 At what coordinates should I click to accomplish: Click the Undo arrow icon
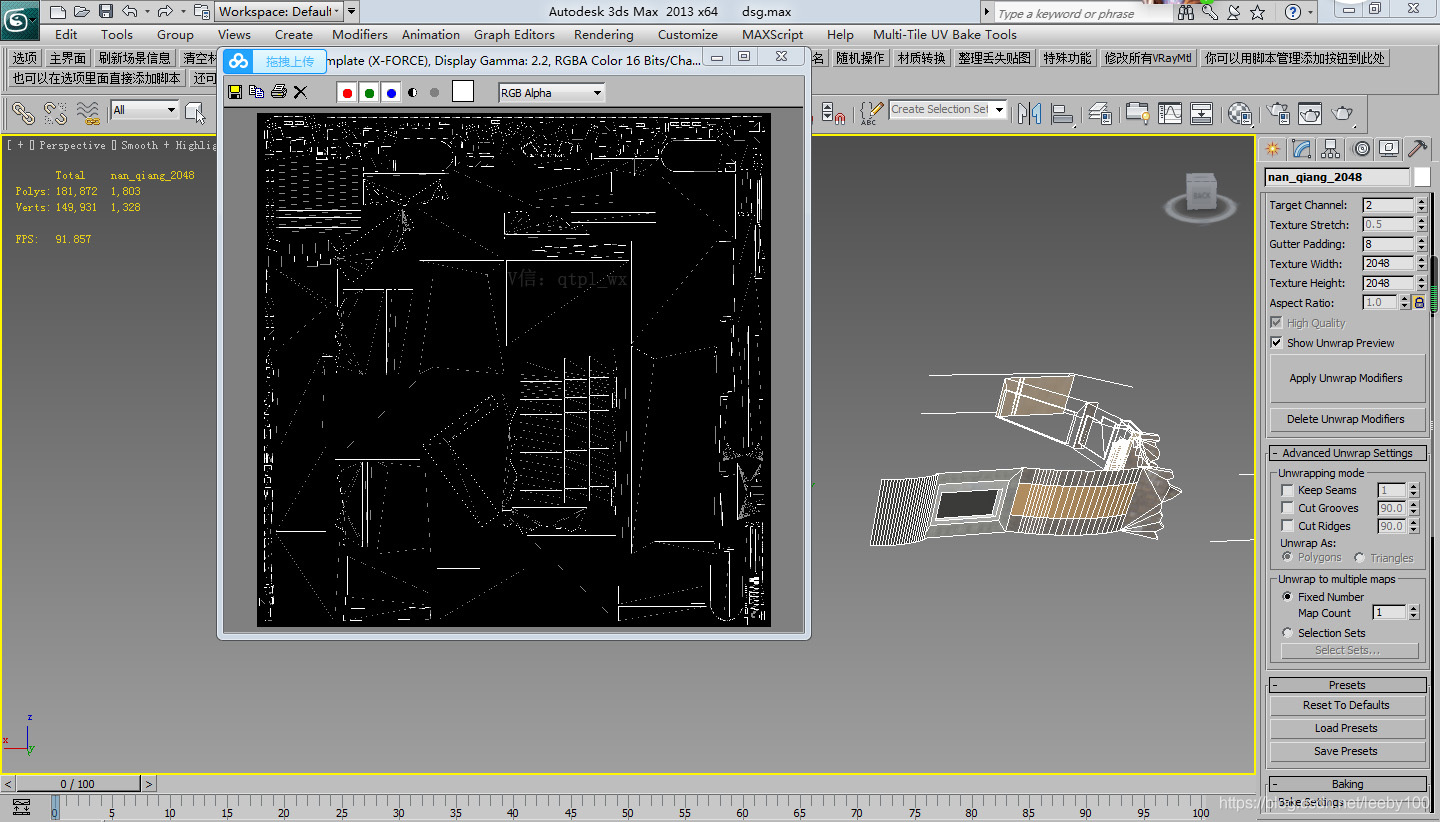click(129, 12)
